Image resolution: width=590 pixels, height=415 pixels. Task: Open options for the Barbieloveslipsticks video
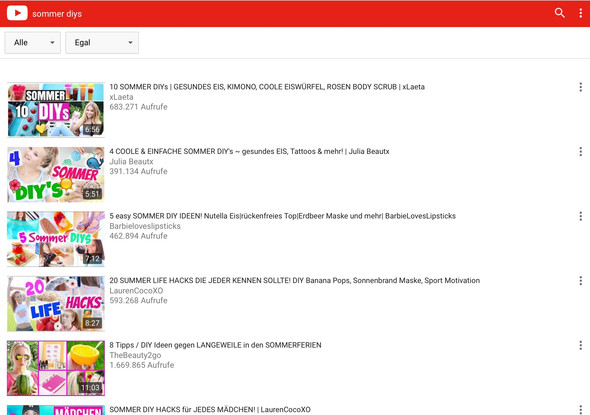point(581,216)
